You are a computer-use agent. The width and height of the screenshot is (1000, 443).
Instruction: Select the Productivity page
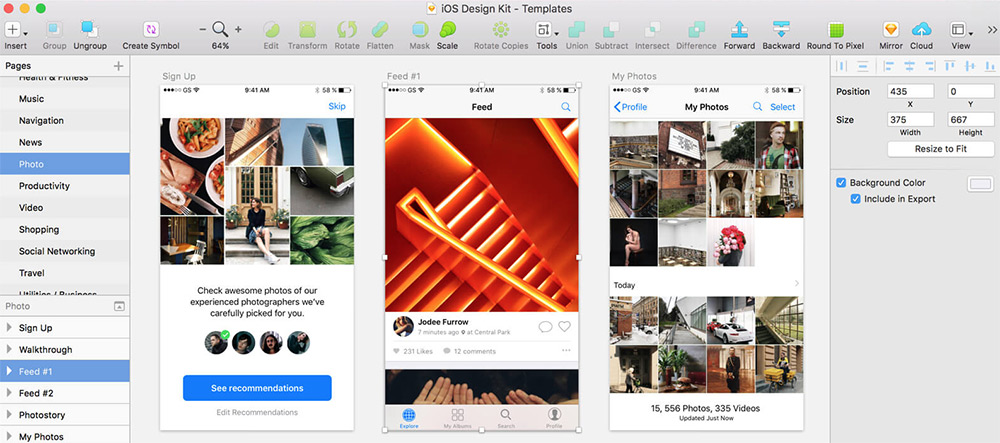(64, 185)
